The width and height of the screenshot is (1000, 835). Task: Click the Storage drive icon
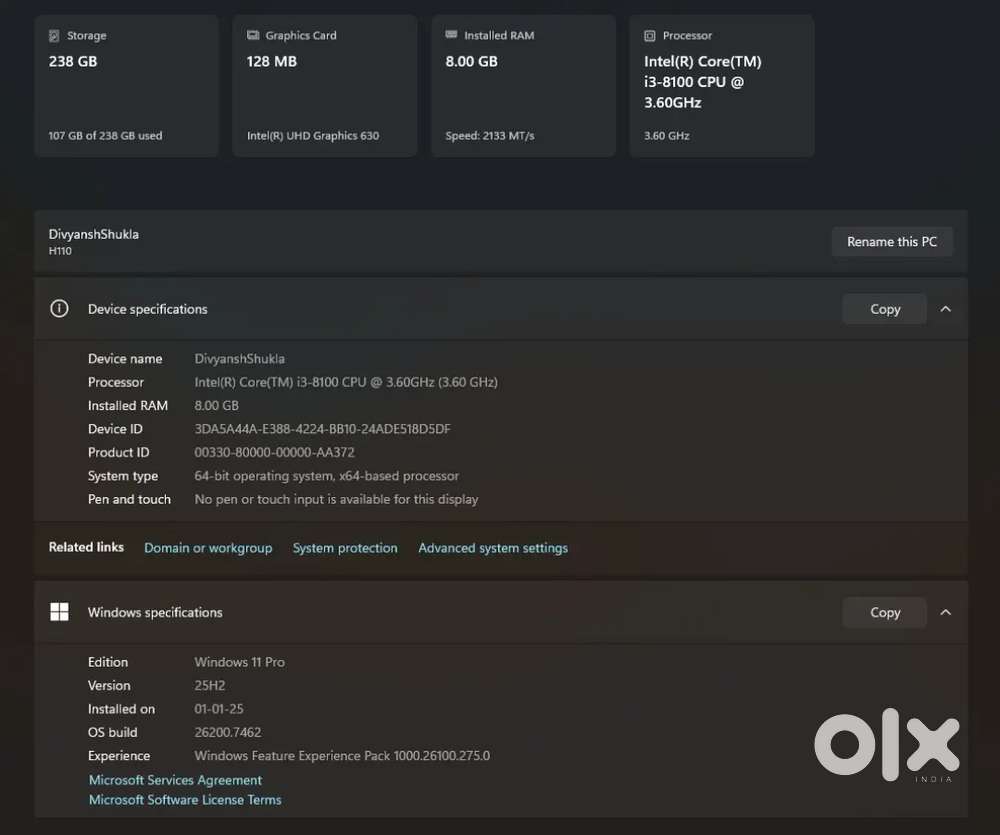(x=54, y=36)
